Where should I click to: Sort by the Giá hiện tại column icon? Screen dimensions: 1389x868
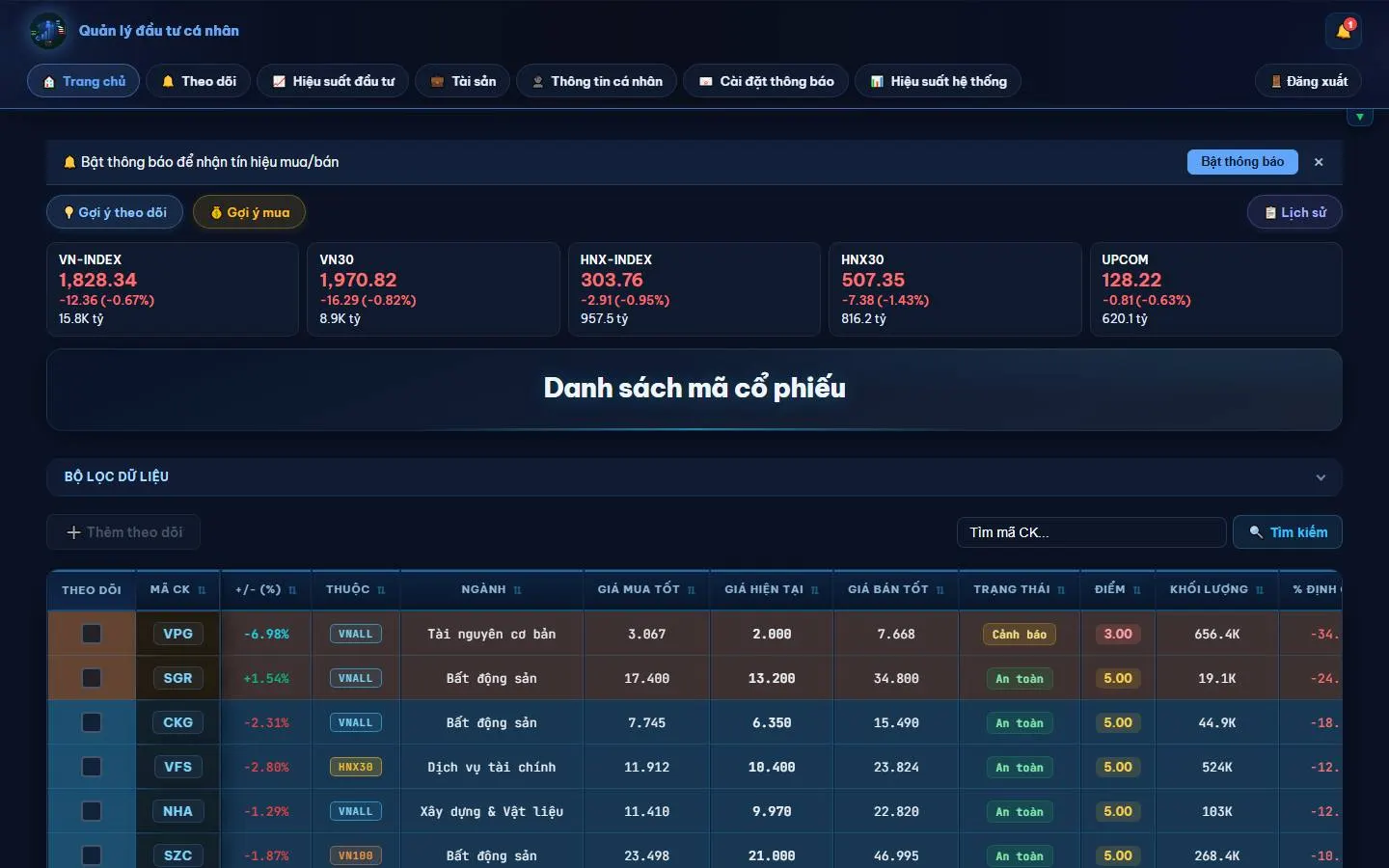pyautogui.click(x=815, y=590)
